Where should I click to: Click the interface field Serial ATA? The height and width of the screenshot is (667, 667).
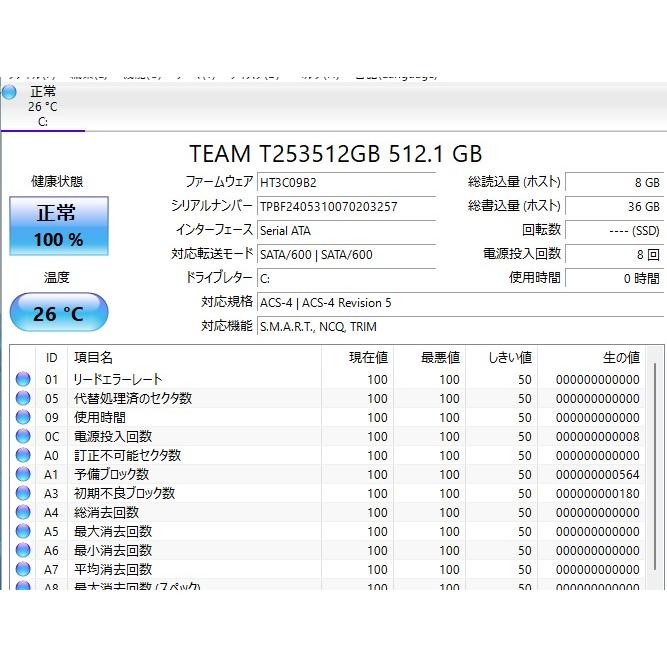347,231
